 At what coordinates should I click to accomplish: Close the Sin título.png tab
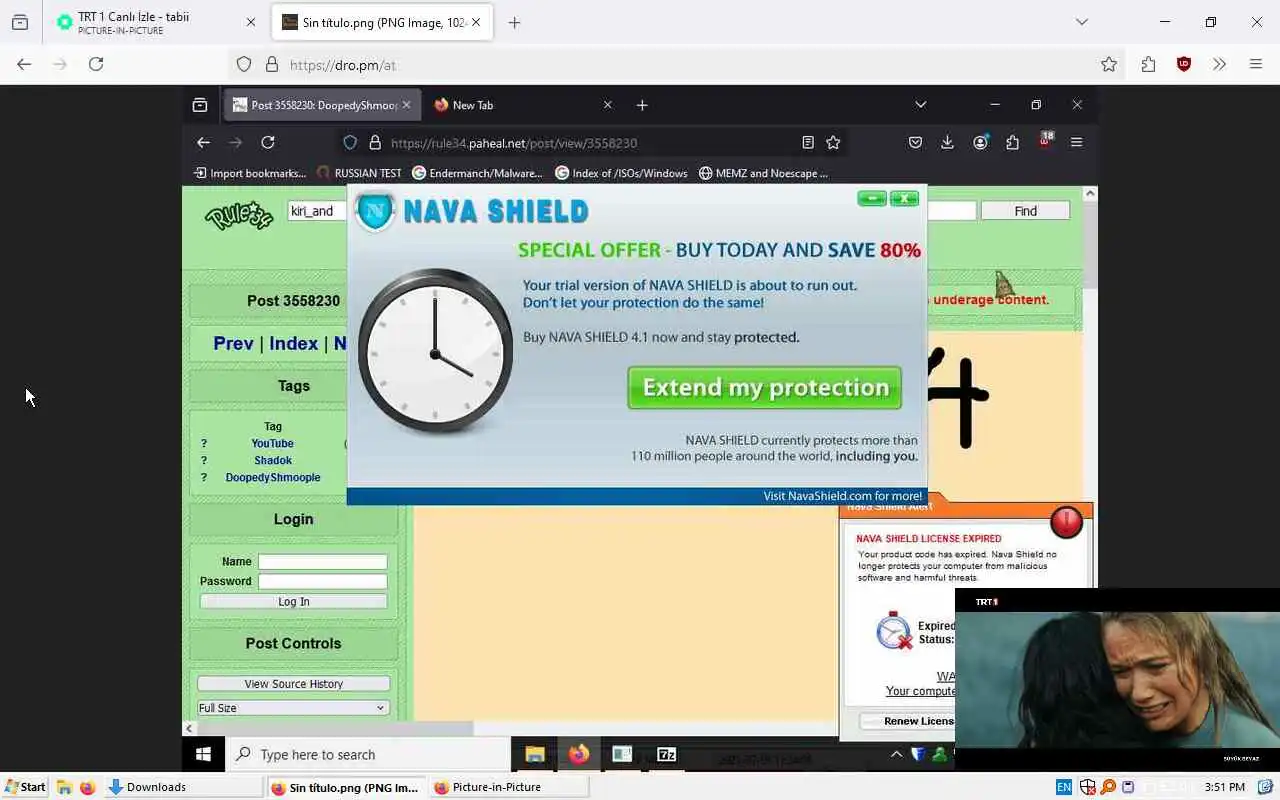pyautogui.click(x=476, y=22)
